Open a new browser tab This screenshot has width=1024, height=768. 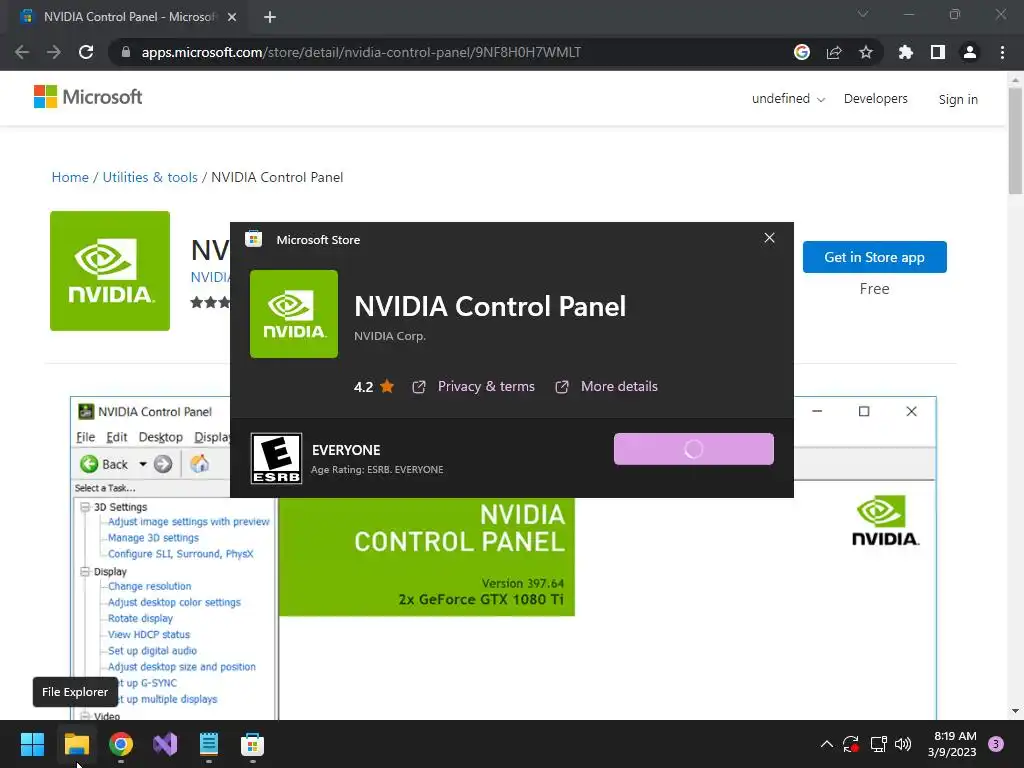point(270,17)
